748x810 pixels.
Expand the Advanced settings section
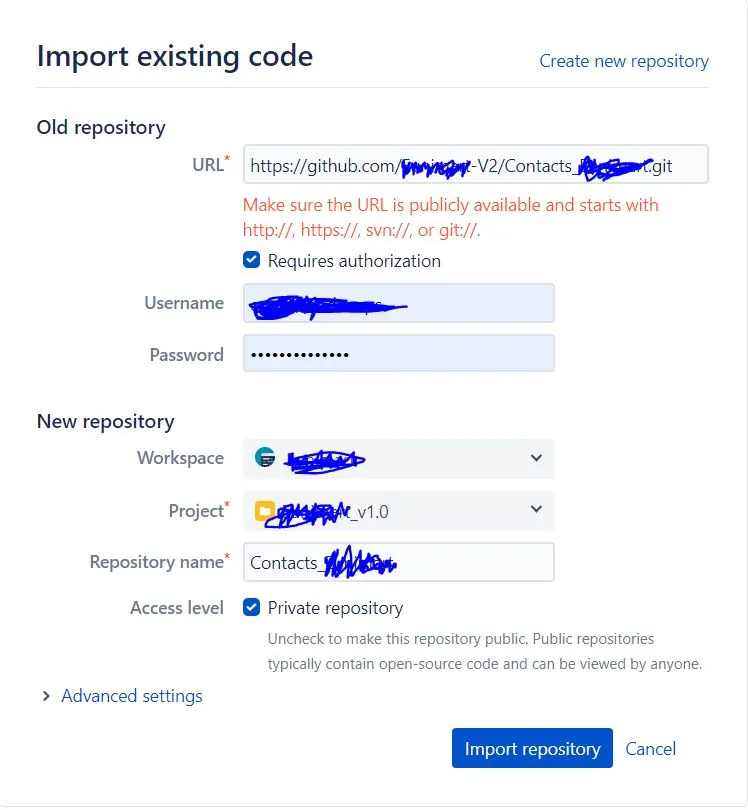(x=131, y=696)
